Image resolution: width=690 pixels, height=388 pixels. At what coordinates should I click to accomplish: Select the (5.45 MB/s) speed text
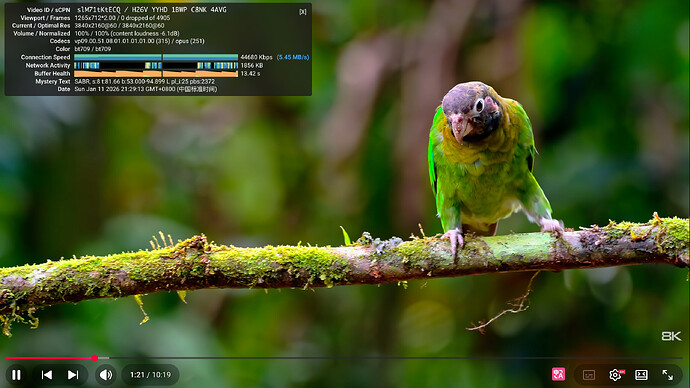(293, 57)
